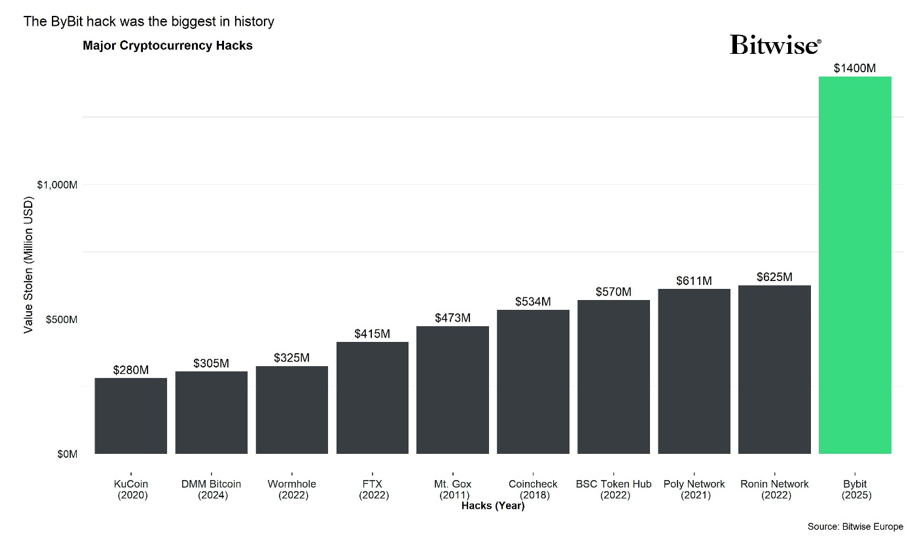Screen dimensions: 906x549
Task: Click the $1,000M y-axis tick label
Action: pos(57,185)
